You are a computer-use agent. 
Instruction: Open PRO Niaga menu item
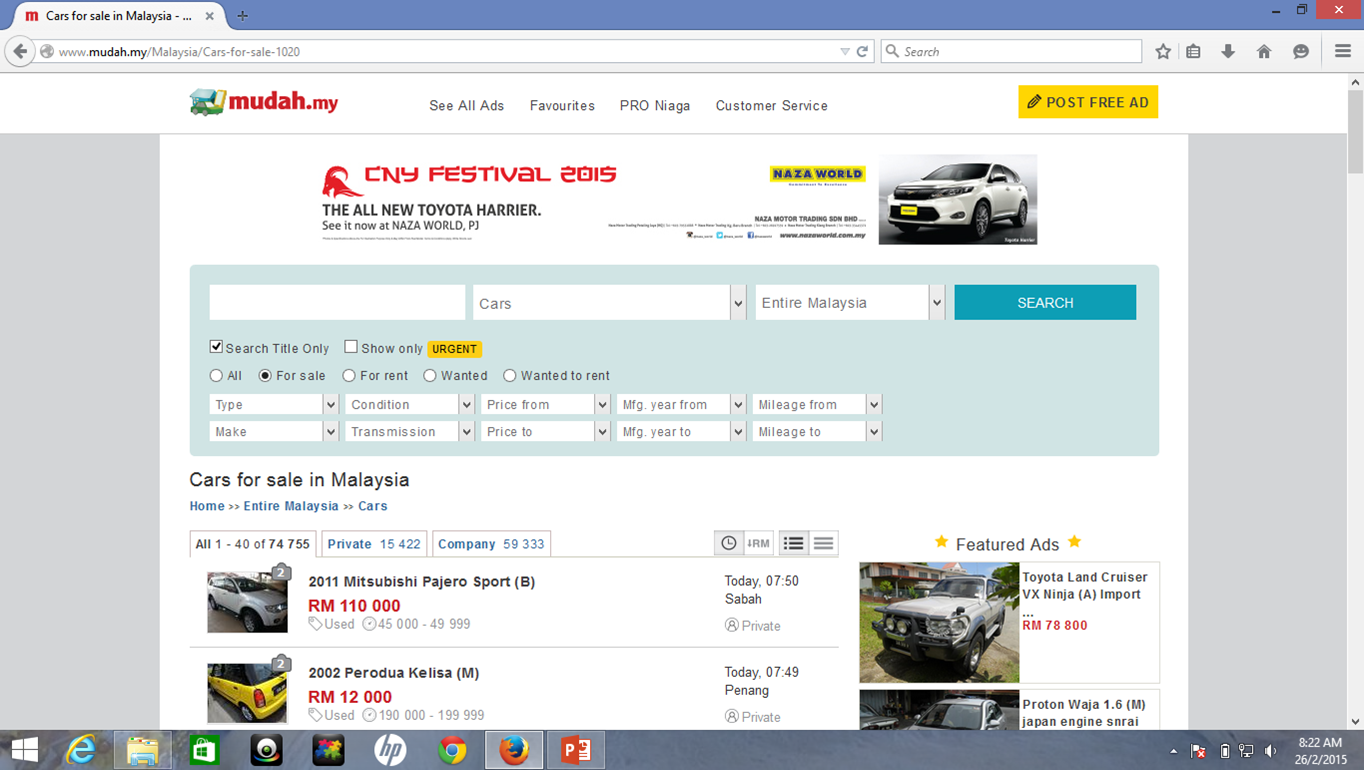coord(655,106)
